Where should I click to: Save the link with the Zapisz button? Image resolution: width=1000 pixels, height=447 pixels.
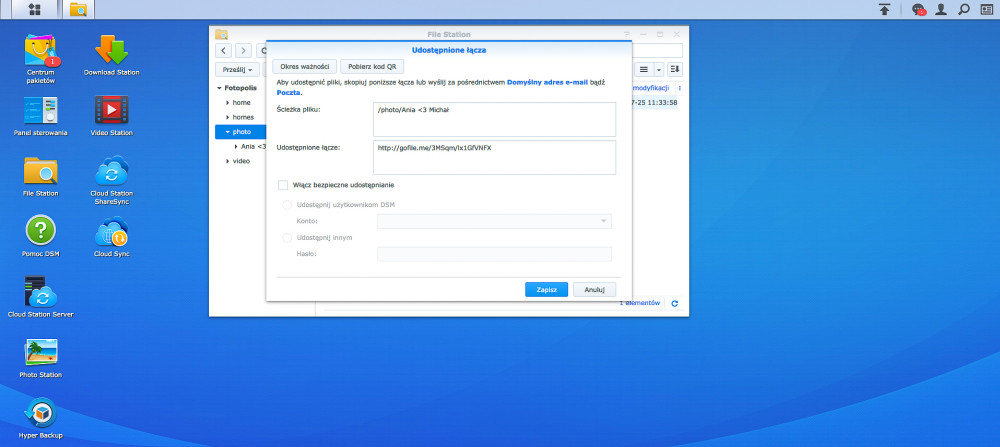click(547, 289)
